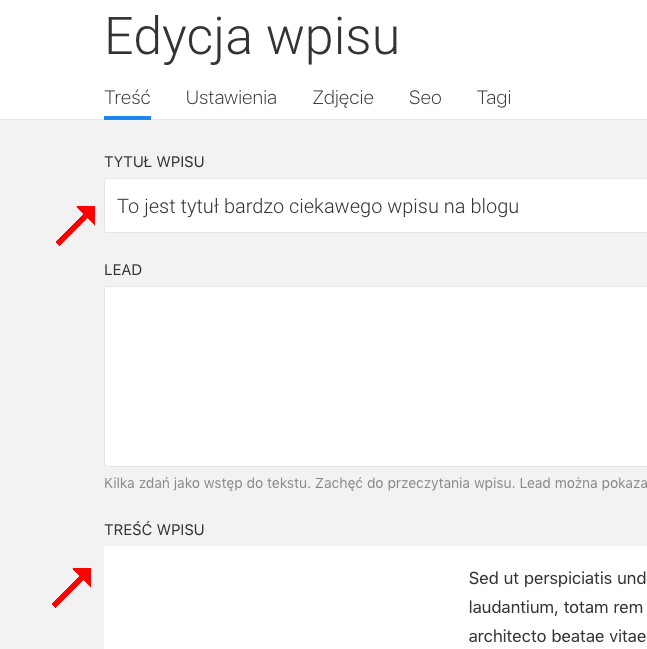Focus the empty Lead text area
Screen dimensions: 647x649
(375, 376)
